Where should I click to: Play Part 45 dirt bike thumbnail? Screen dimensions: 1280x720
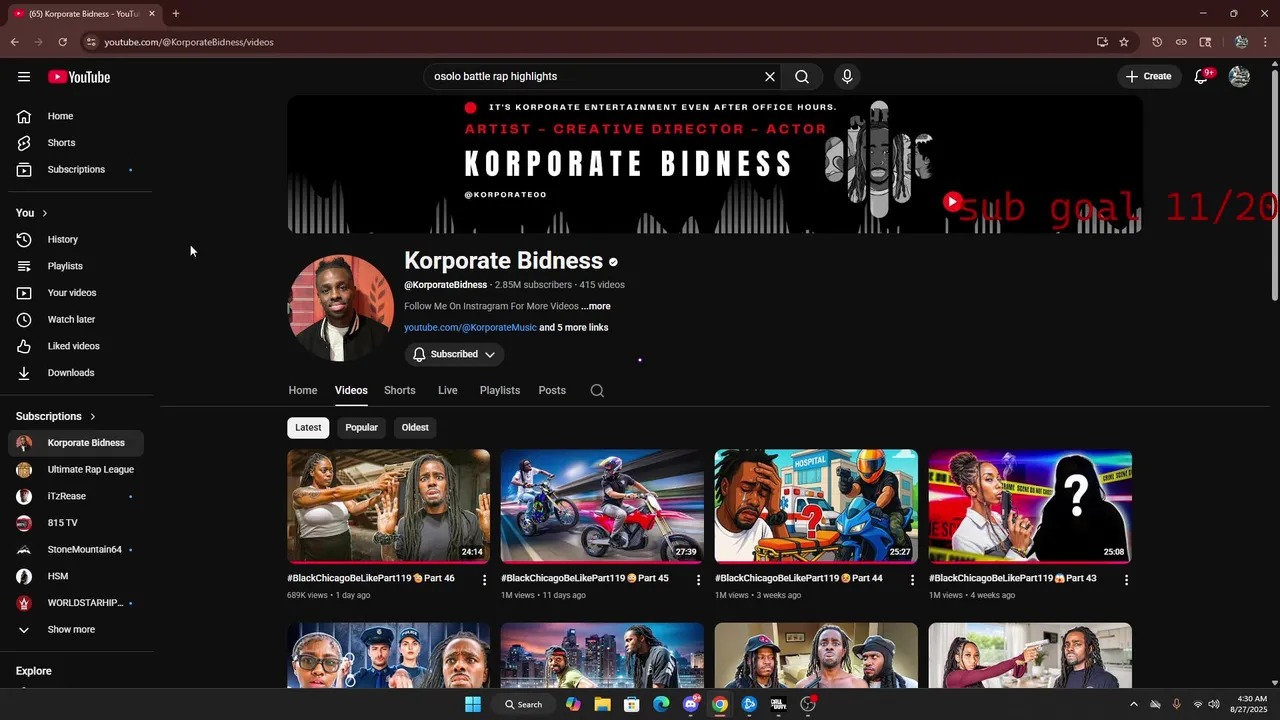[602, 506]
